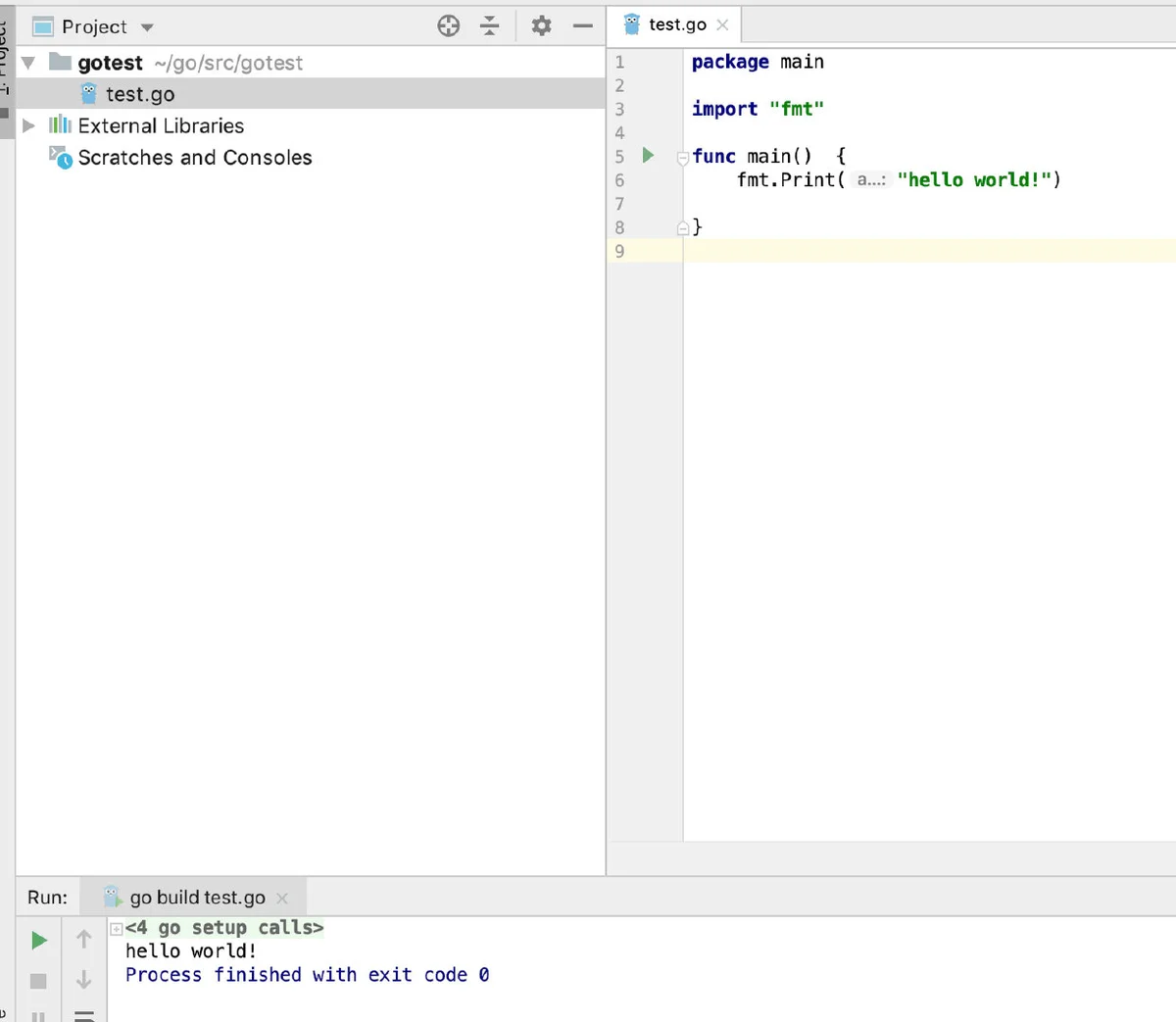Expand External Libraries node

tap(28, 125)
